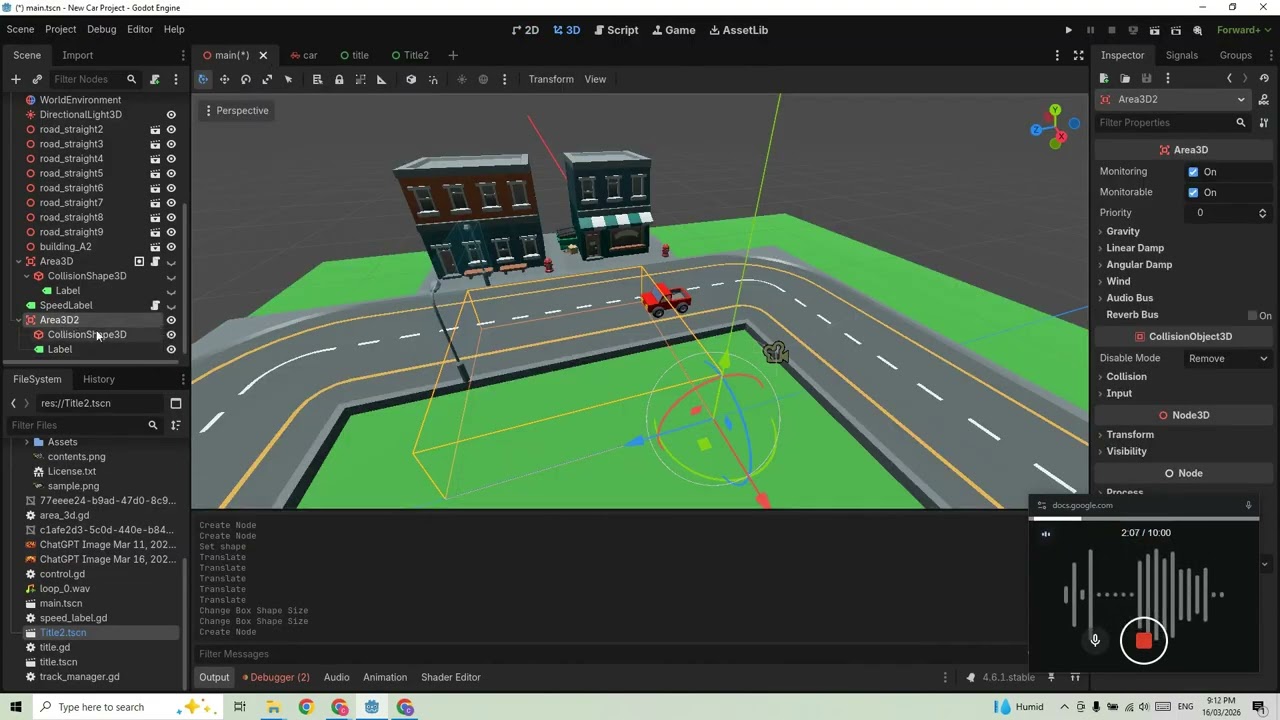The image size is (1280, 720).
Task: Activate the Move Mode tool
Action: tap(224, 79)
